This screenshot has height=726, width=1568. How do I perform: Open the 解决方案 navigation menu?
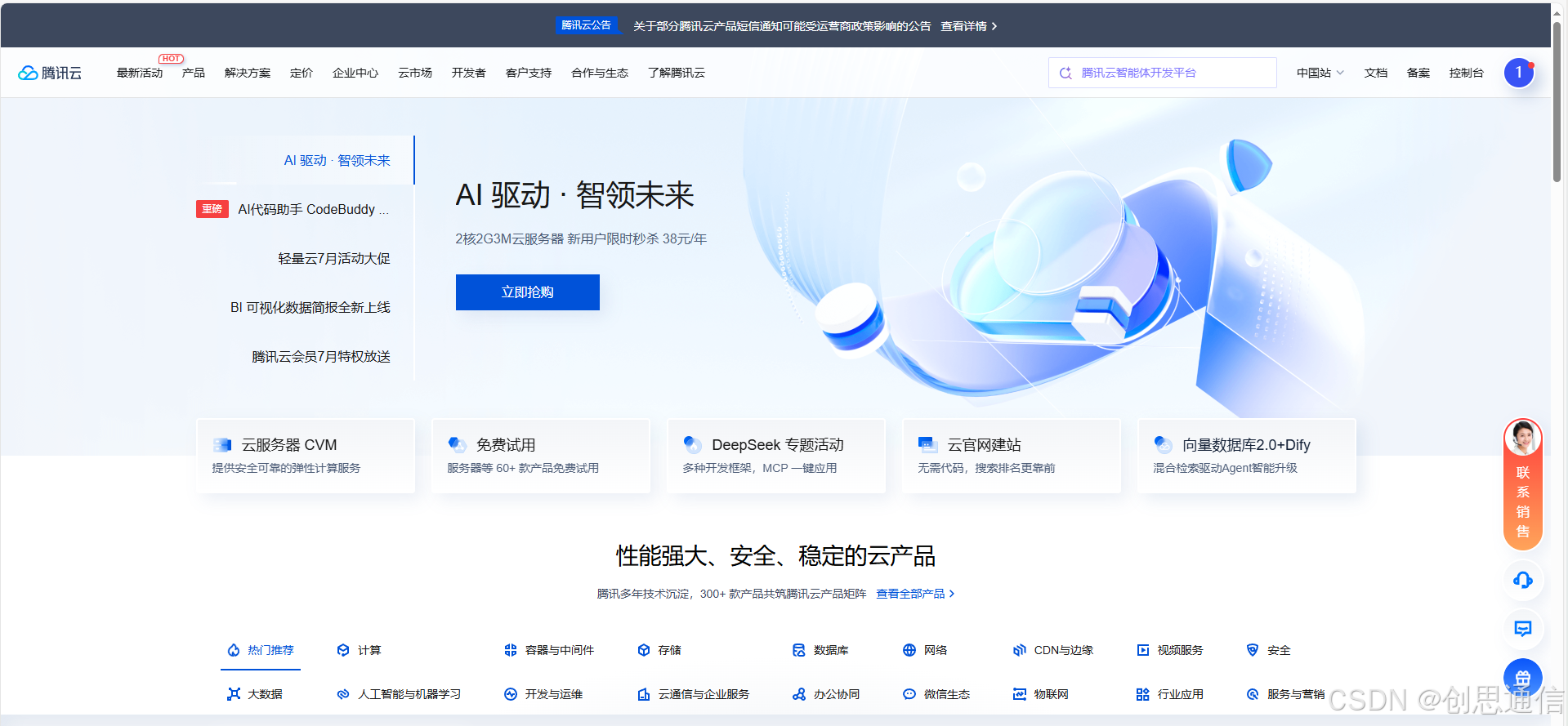pos(248,73)
